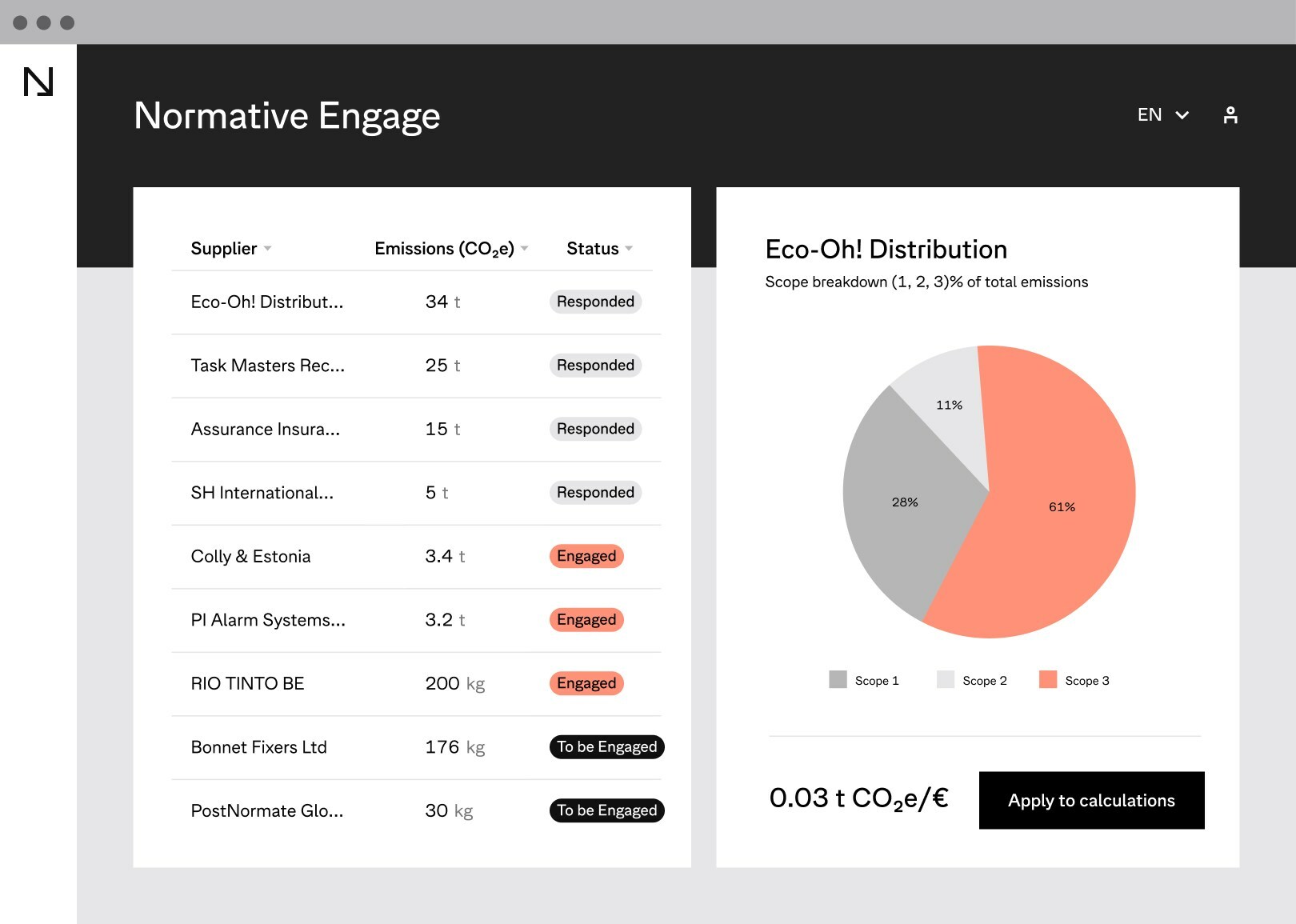Click Engaged badge for Colly & Estonia
The height and width of the screenshot is (924, 1296).
click(586, 556)
